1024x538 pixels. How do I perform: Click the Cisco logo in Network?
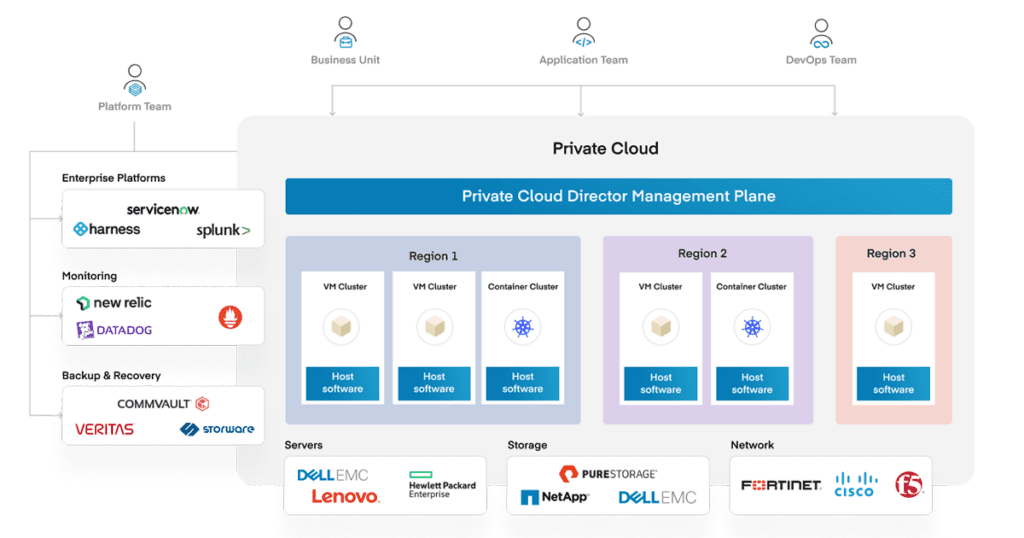pos(855,485)
